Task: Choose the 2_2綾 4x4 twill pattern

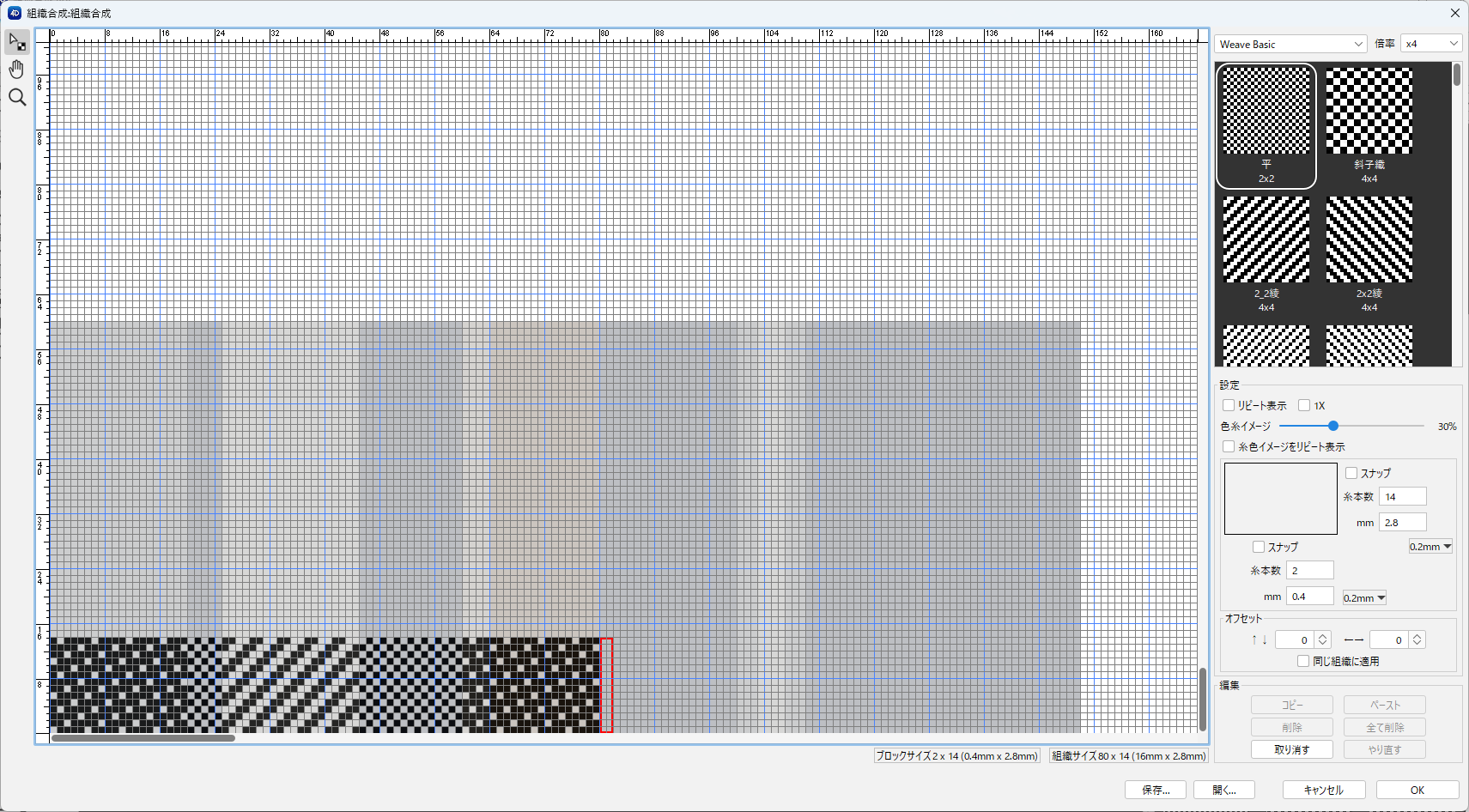Action: coord(1266,254)
